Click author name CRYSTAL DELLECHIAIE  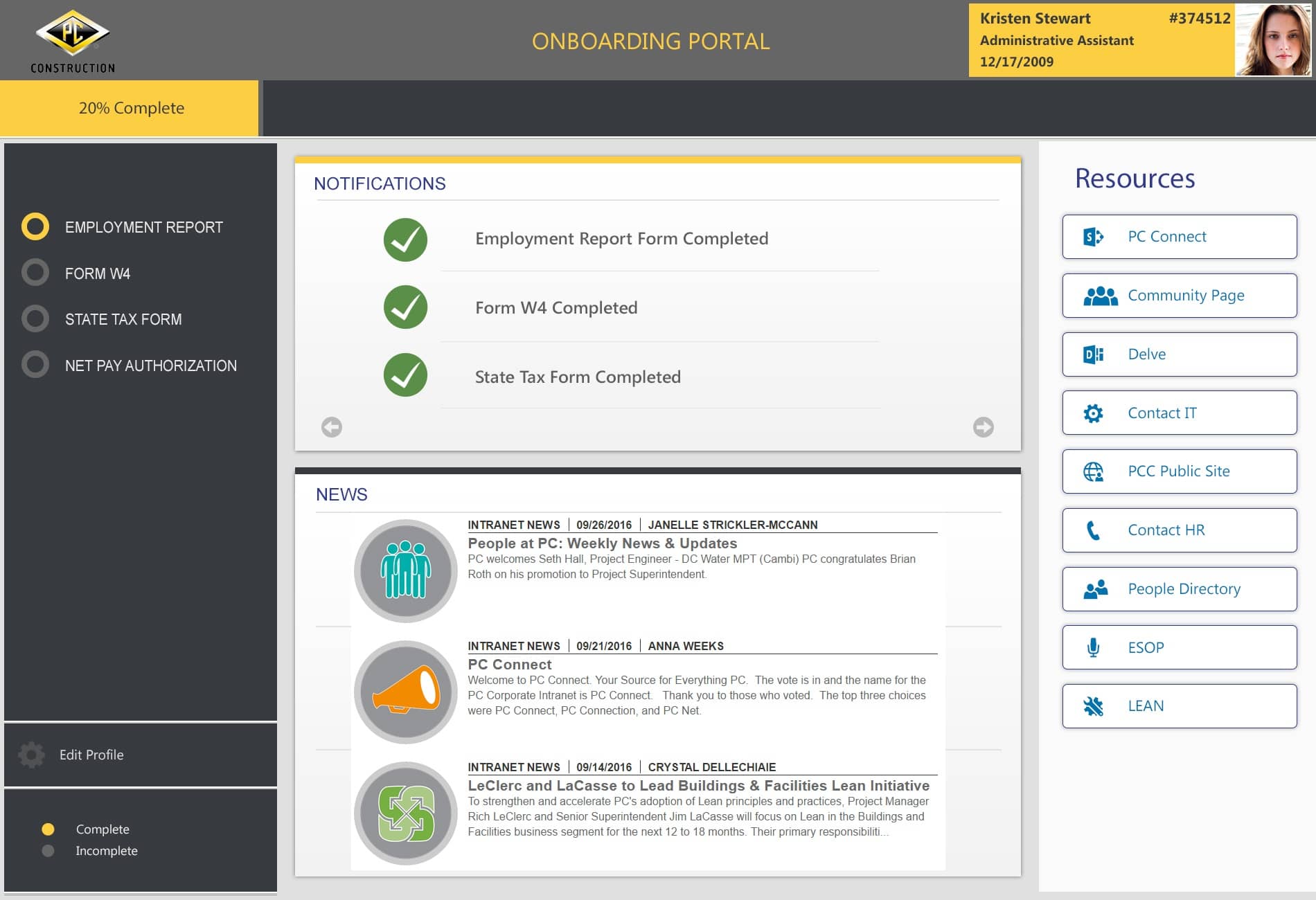click(x=712, y=767)
